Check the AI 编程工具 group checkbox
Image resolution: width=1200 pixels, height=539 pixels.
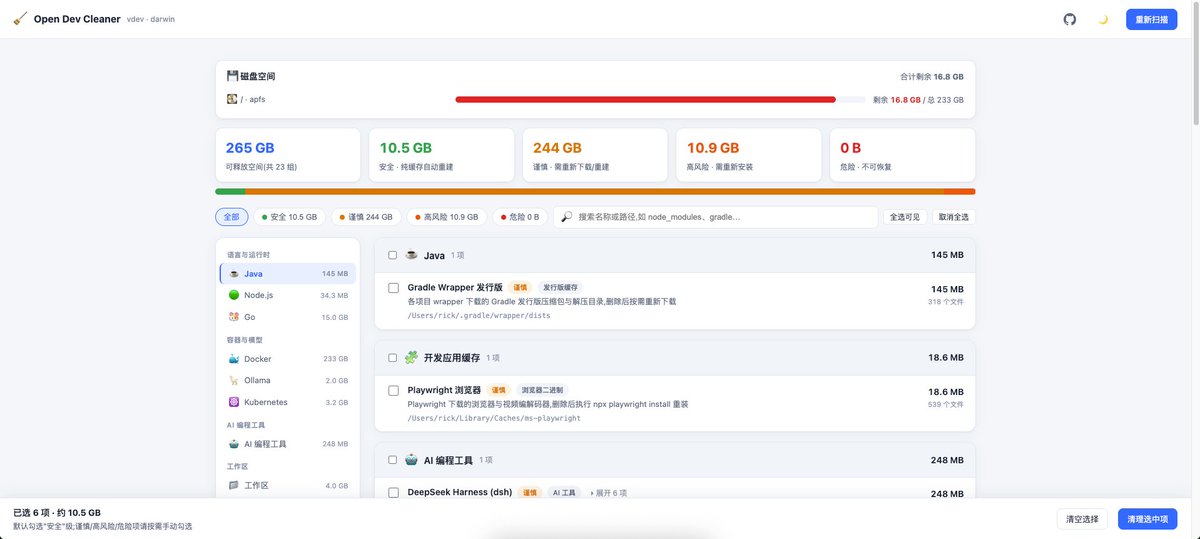click(x=393, y=460)
